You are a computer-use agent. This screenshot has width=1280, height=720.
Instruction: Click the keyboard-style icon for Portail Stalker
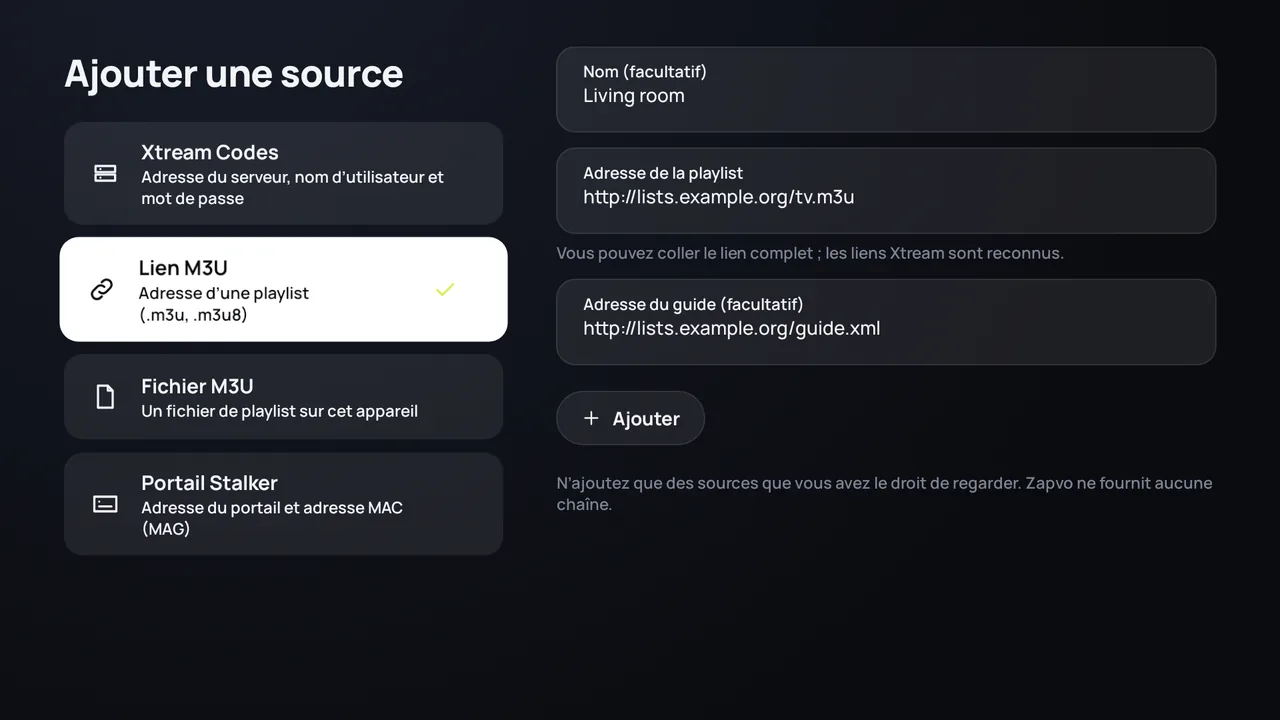pyautogui.click(x=105, y=504)
